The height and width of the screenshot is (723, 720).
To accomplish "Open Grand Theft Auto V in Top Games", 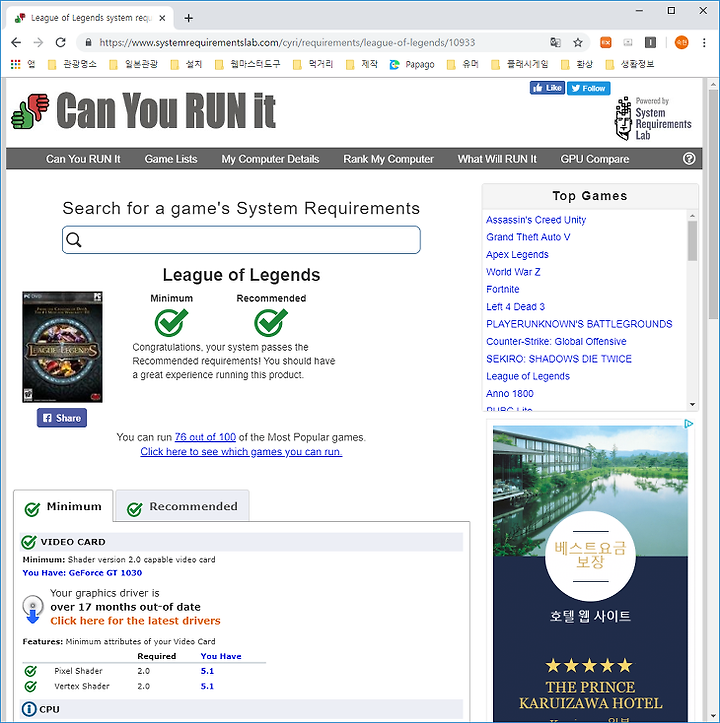I will click(528, 237).
